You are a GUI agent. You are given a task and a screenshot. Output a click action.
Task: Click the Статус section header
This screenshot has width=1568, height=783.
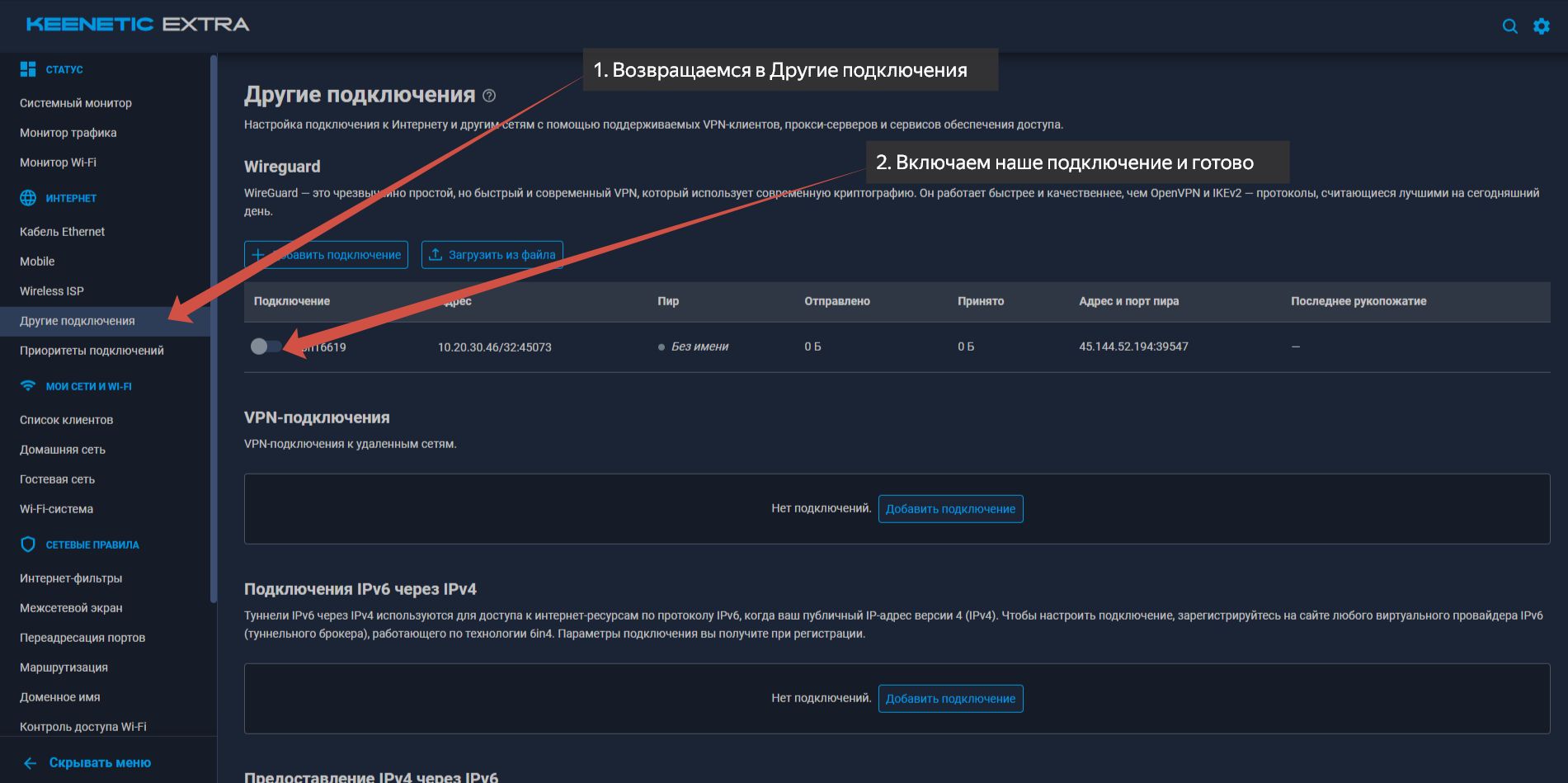tap(64, 70)
